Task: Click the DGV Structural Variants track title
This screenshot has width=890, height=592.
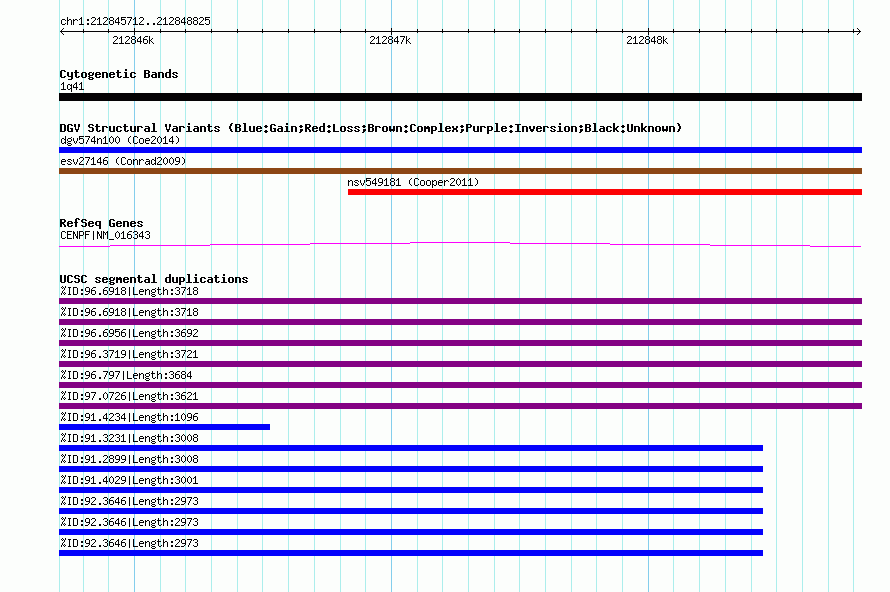Action: click(371, 128)
